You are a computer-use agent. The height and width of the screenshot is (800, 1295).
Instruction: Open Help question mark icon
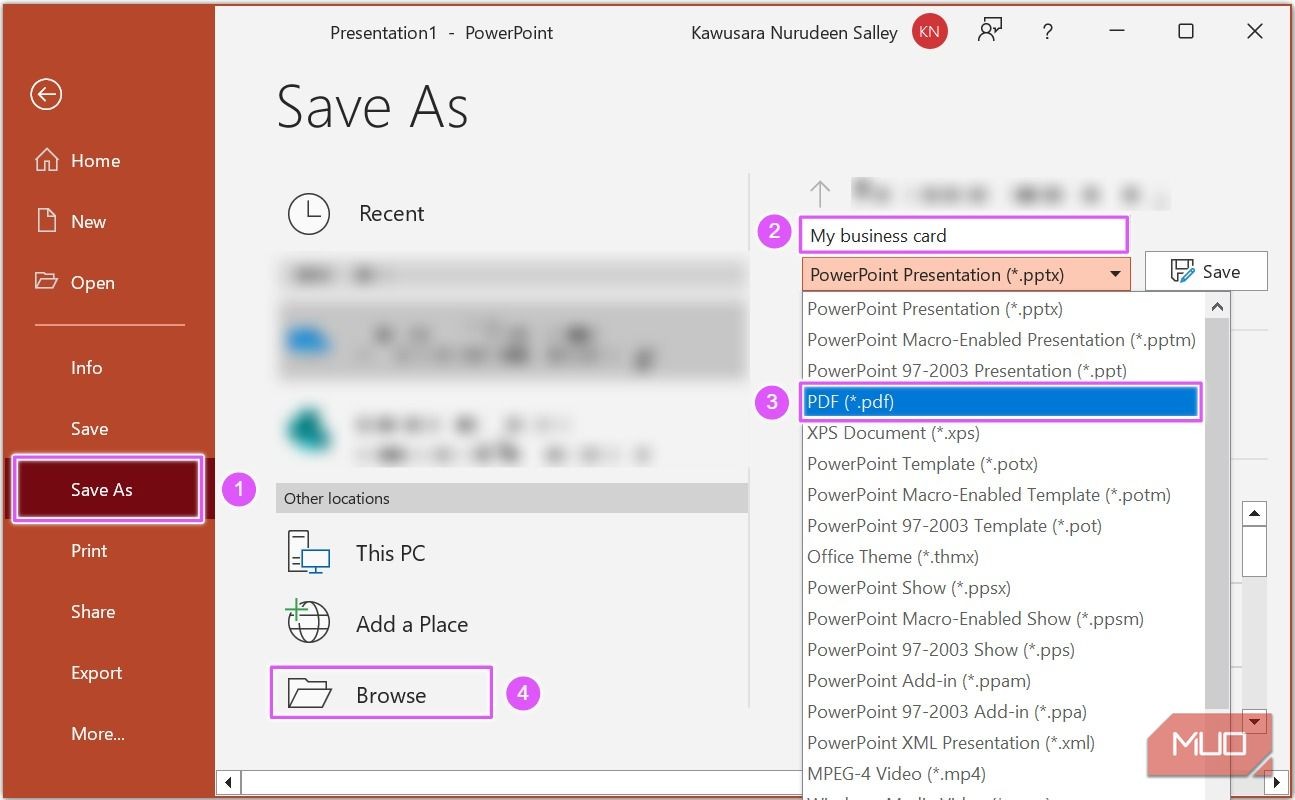tap(1047, 32)
